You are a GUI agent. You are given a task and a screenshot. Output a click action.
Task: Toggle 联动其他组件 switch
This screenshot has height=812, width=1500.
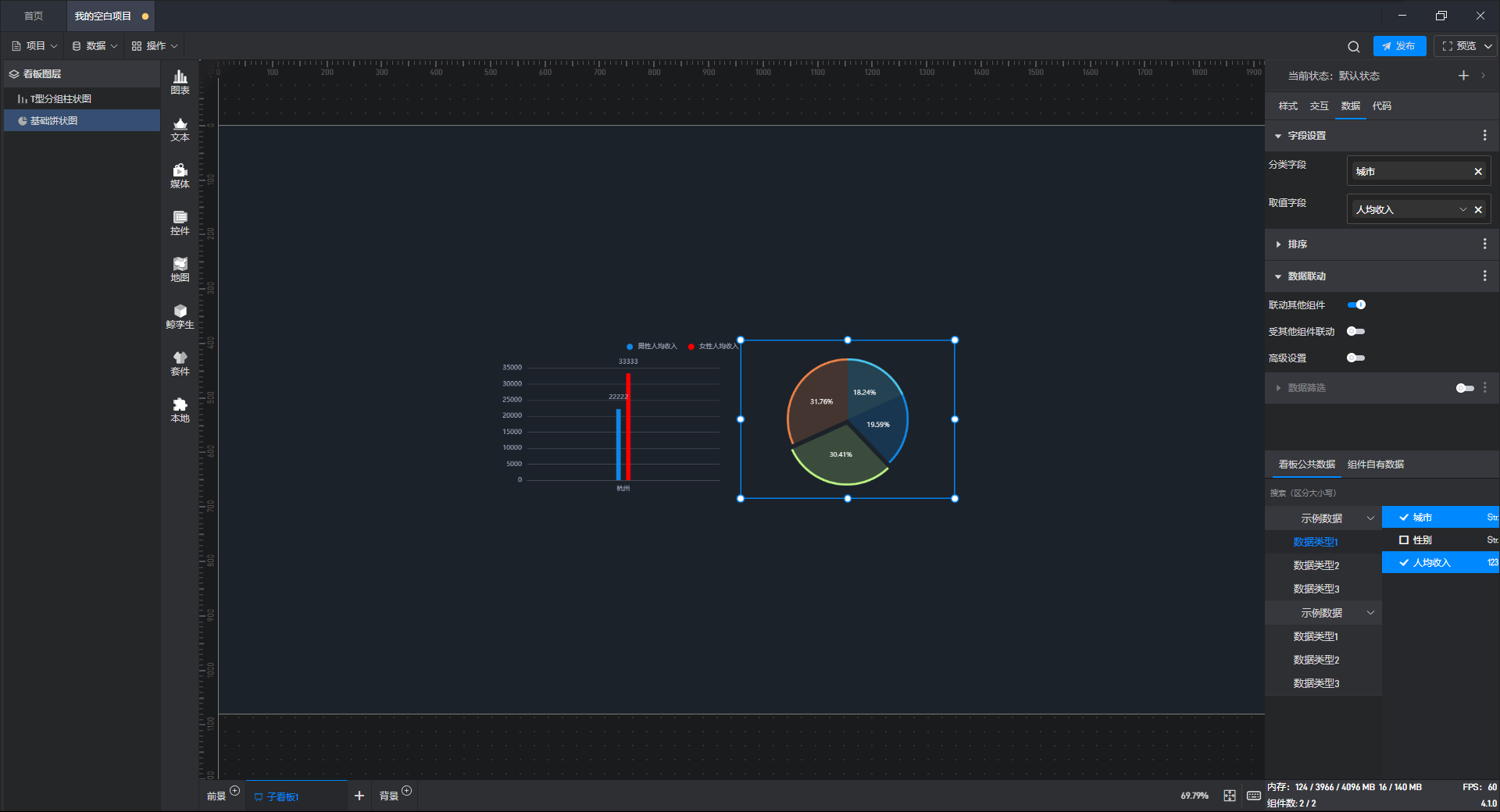click(x=1356, y=304)
